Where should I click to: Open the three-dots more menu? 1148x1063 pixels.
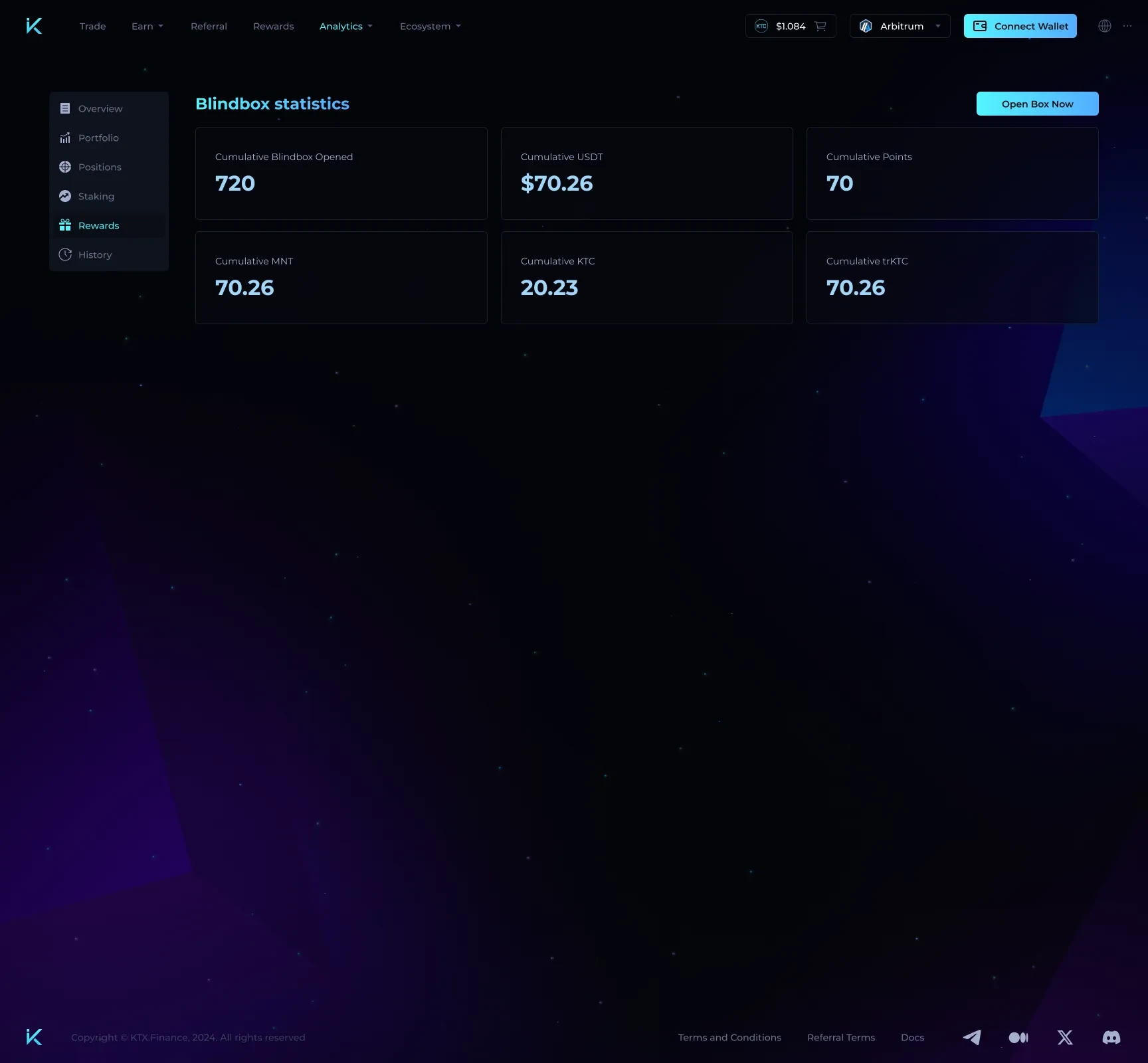1127,26
